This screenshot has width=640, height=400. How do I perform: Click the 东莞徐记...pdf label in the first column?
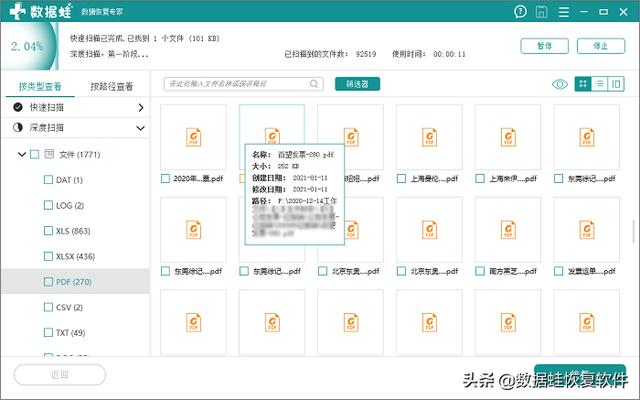tap(198, 271)
